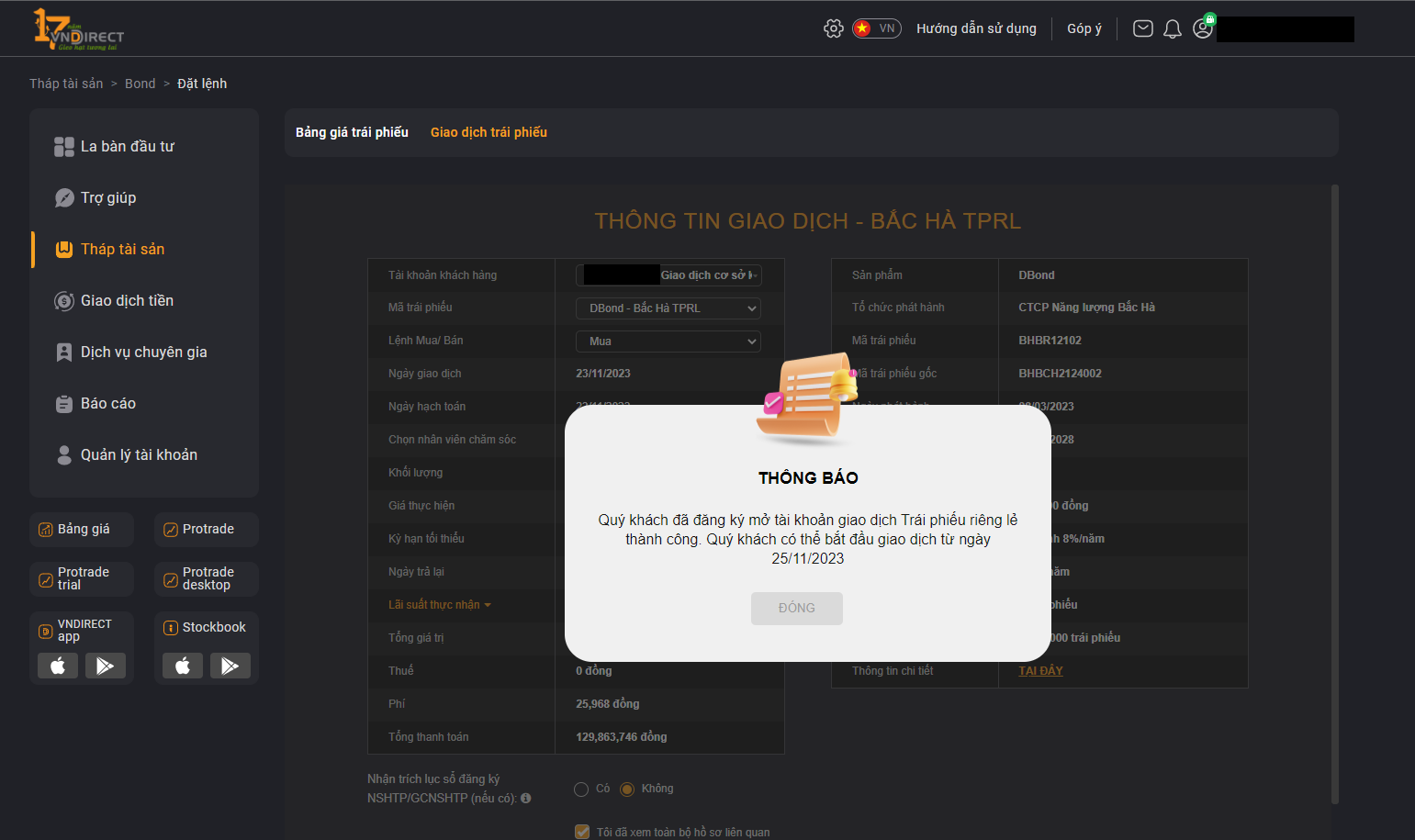Expand Lãi suất thực nhận arrow
Screen dimensions: 1415x840
tap(488, 606)
